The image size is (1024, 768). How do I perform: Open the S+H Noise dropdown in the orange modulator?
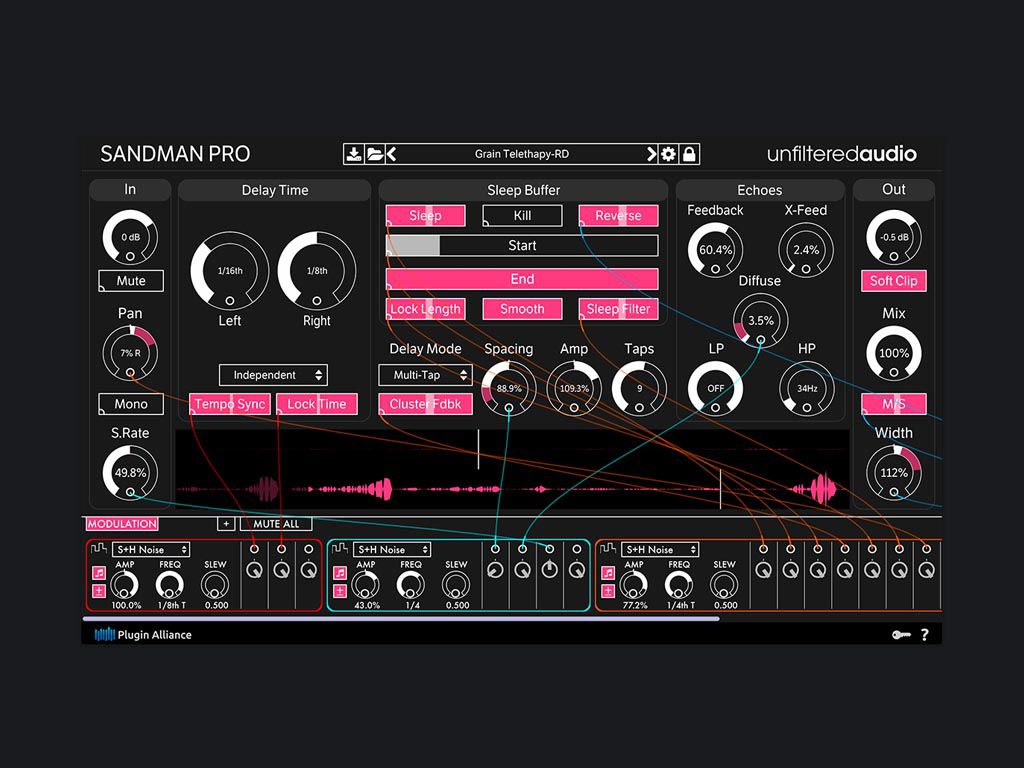point(660,549)
